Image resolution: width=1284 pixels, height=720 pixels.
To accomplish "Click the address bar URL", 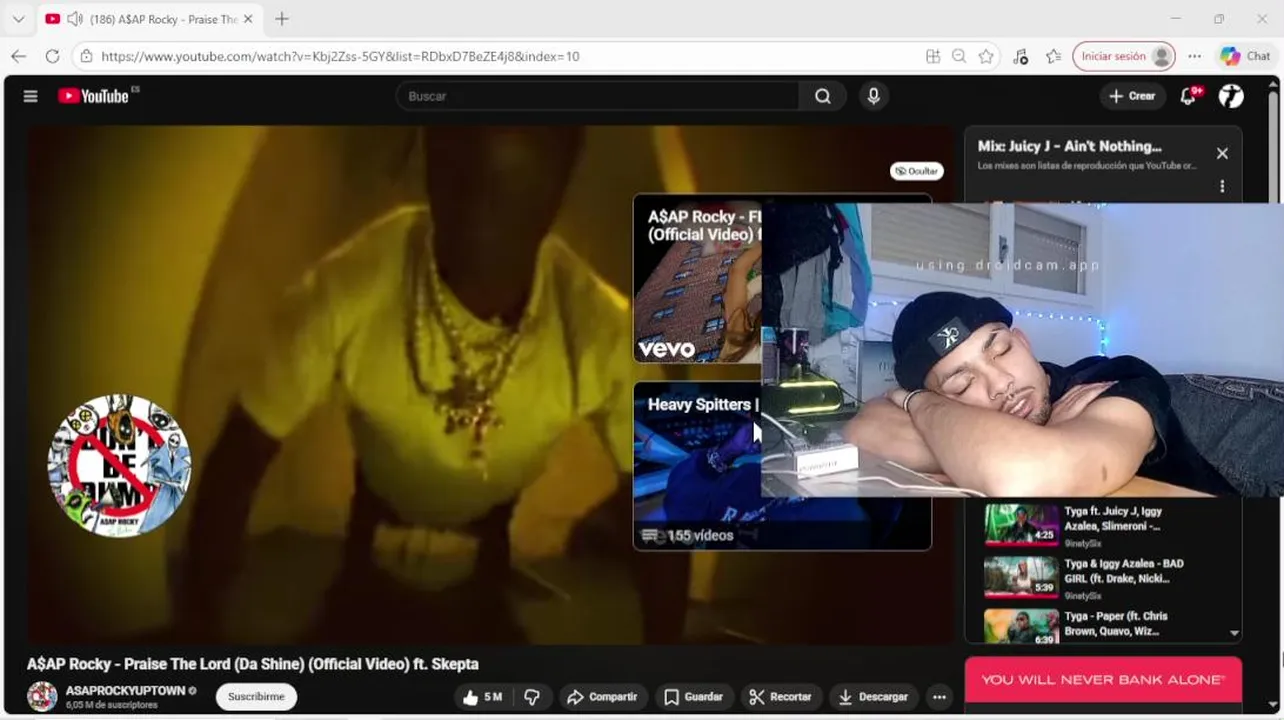I will coord(340,56).
